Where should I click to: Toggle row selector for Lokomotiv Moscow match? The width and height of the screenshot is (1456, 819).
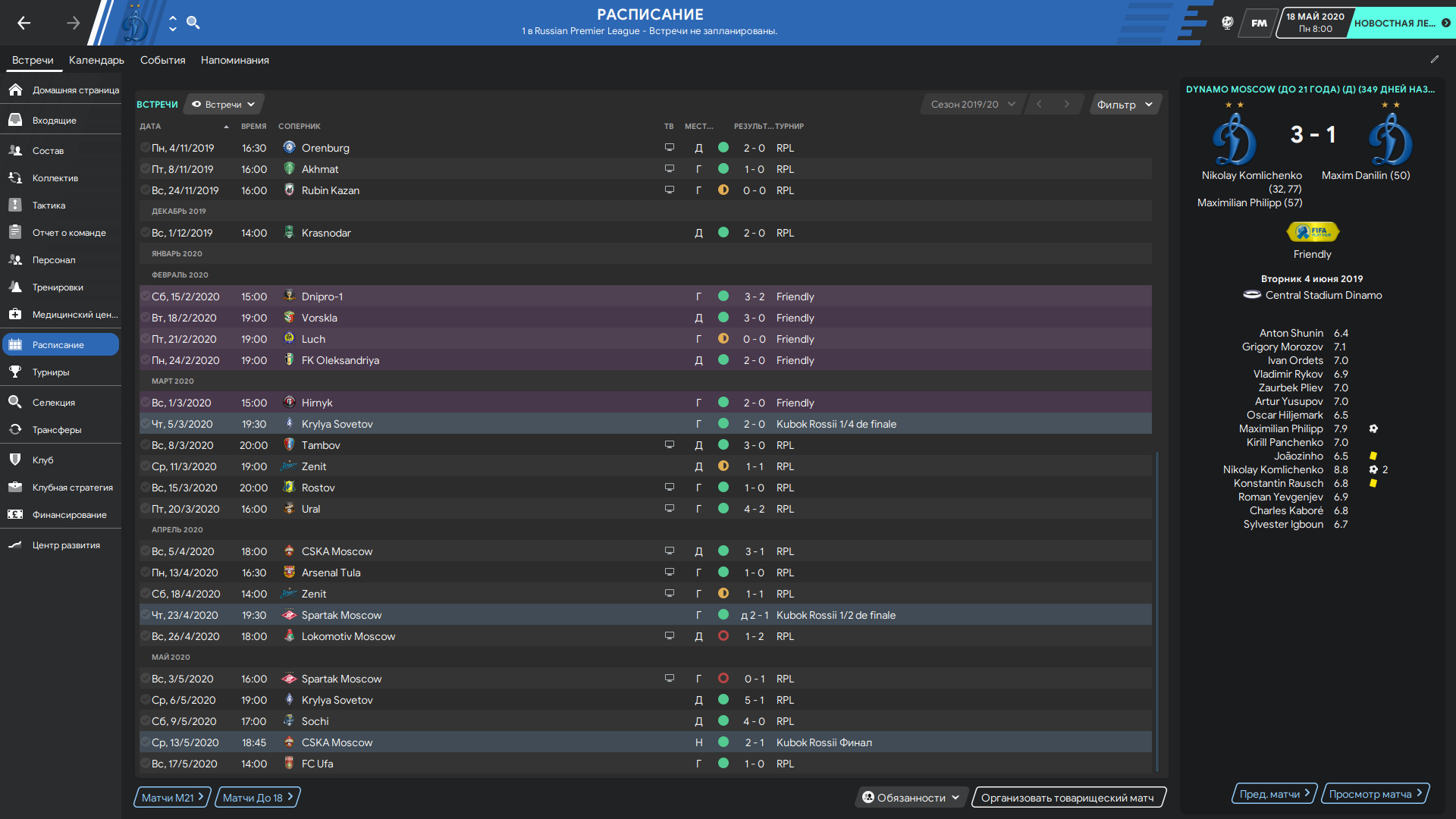coord(145,636)
